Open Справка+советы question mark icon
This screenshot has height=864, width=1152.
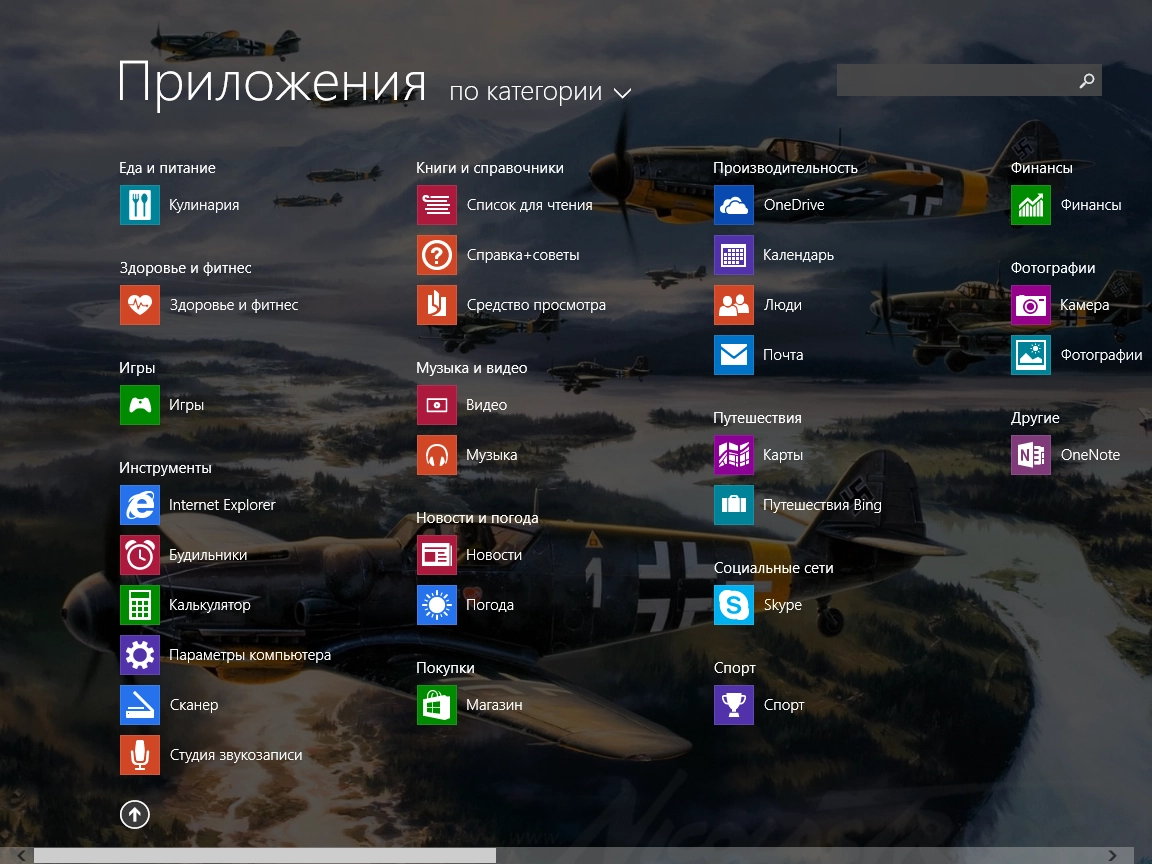click(x=437, y=255)
